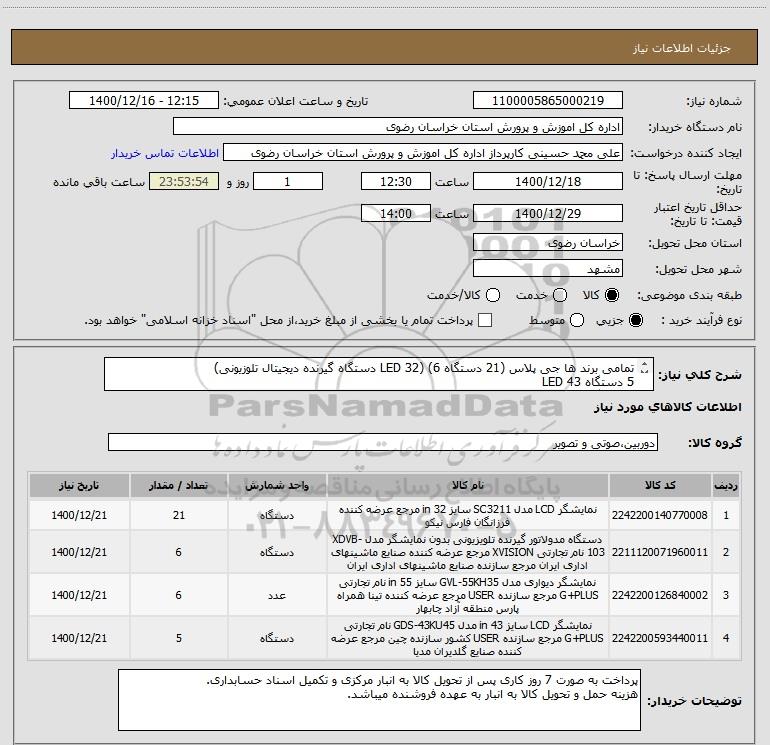Select the کالا/خدمت radio button
The image size is (770, 745).
click(493, 295)
